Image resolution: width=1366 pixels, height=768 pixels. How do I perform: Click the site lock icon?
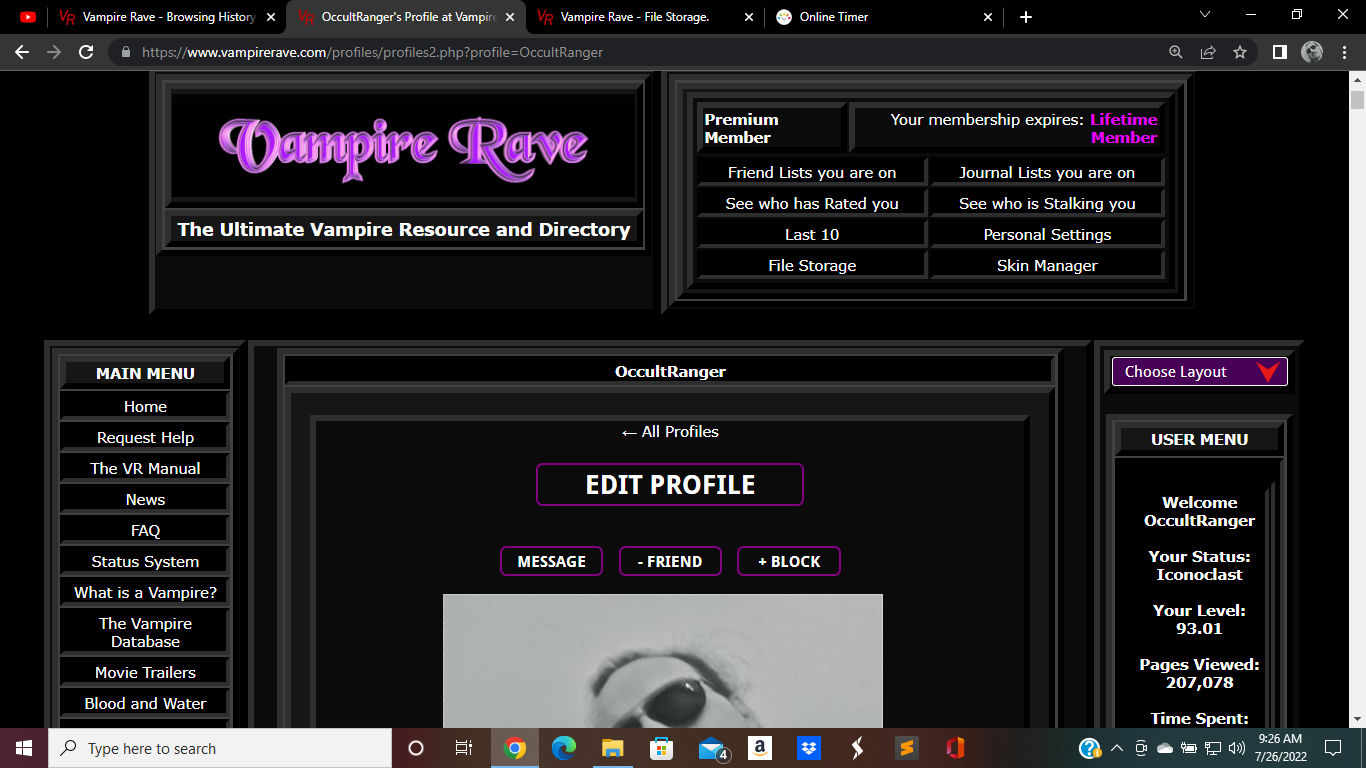[125, 52]
